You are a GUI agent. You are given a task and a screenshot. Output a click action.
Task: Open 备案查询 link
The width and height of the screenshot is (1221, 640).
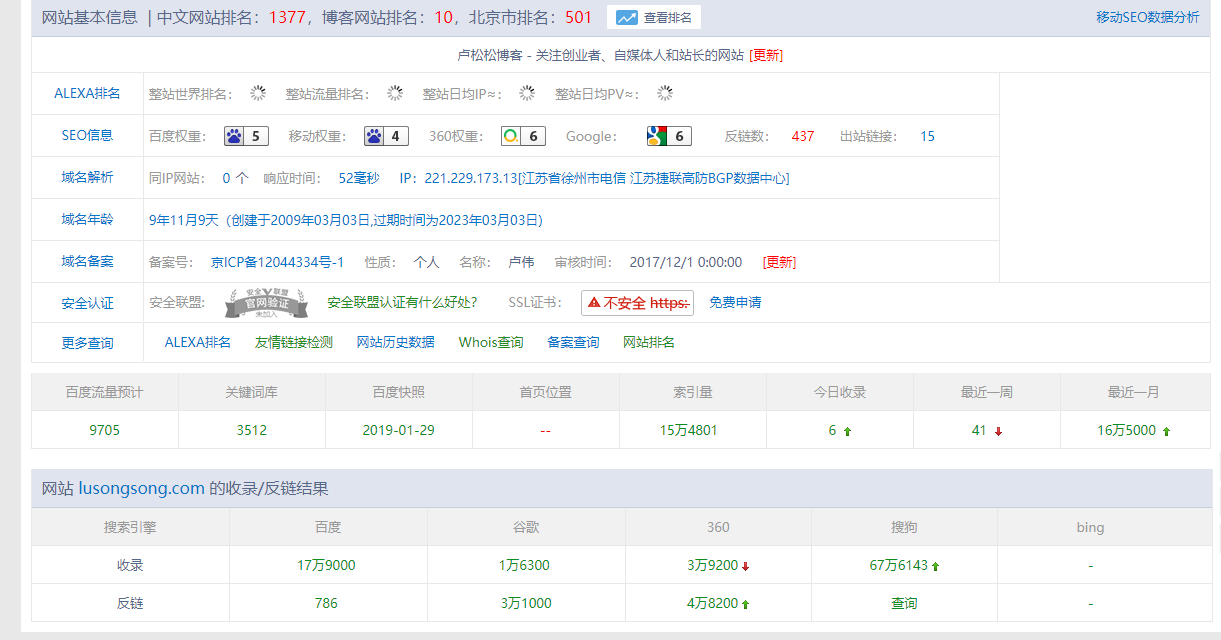573,342
